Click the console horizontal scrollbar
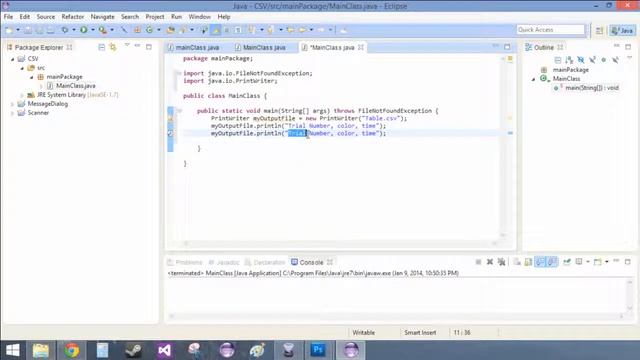Screen dimensions: 640x360 pyautogui.click(x=396, y=316)
